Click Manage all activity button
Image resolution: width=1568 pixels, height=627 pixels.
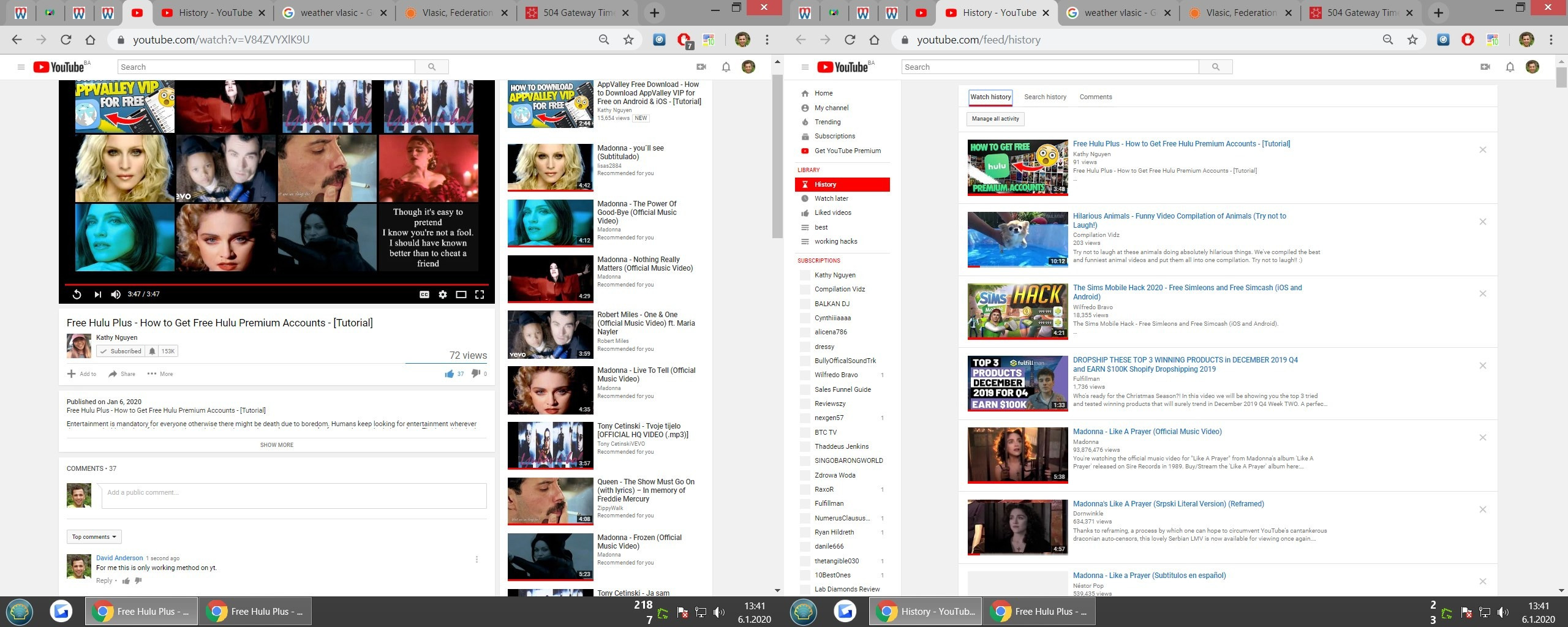(995, 119)
